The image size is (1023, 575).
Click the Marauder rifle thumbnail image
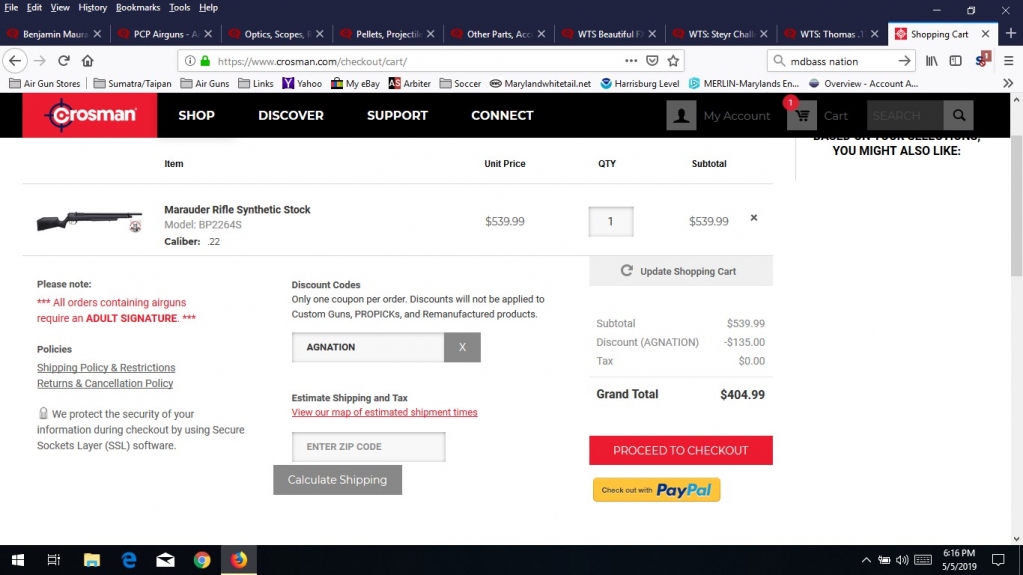click(x=89, y=222)
